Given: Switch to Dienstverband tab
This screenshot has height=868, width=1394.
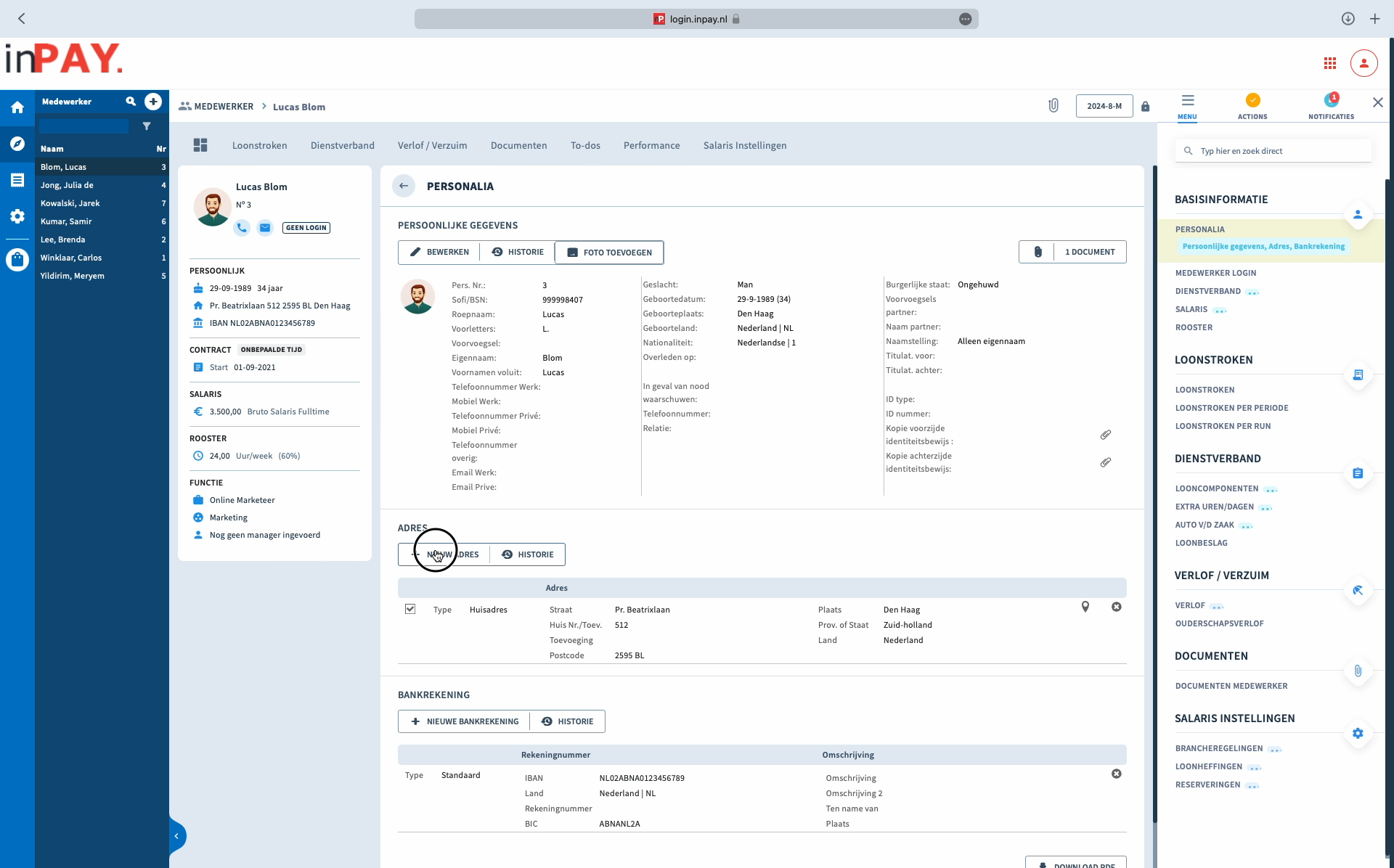Looking at the screenshot, I should pyautogui.click(x=343, y=145).
